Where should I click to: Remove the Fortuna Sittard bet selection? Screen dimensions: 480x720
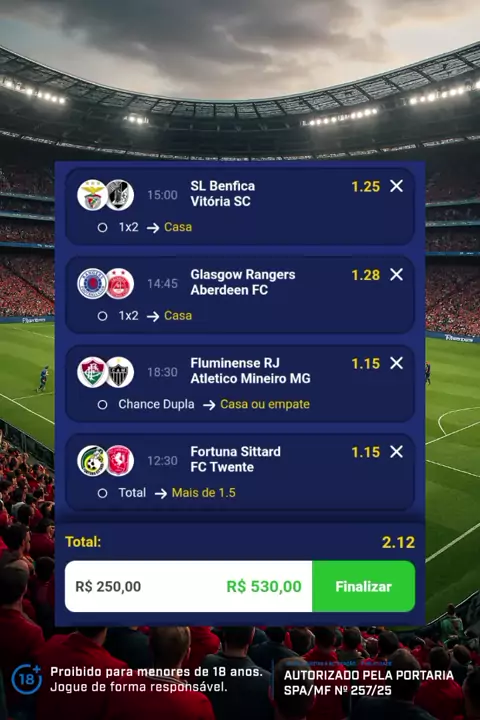(396, 452)
